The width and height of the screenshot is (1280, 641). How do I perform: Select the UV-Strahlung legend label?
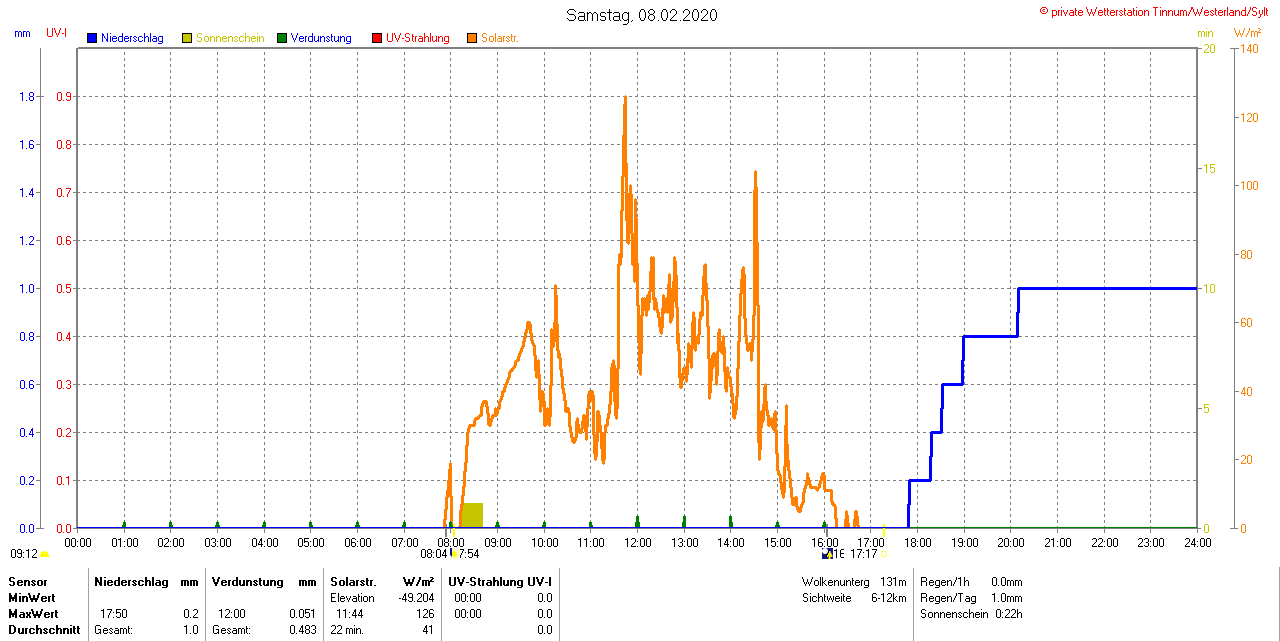[418, 38]
